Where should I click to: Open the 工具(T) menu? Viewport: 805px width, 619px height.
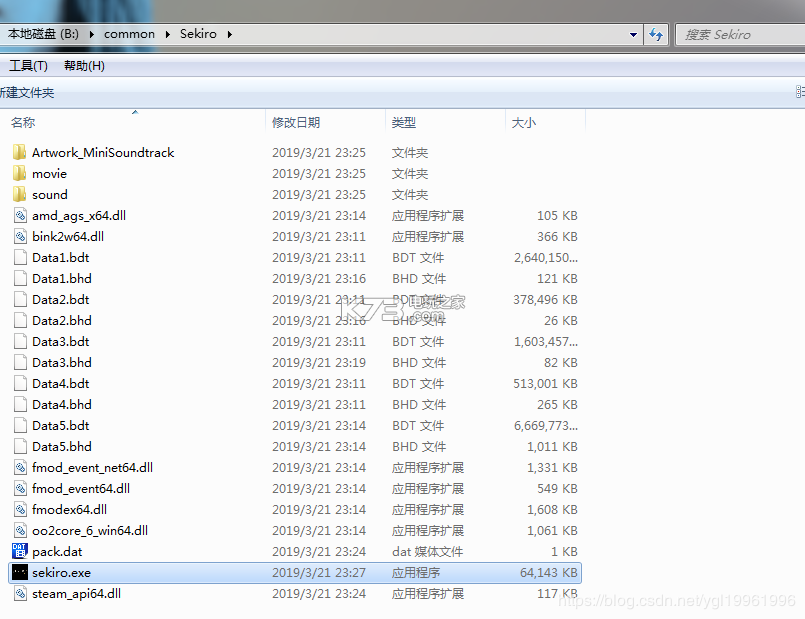28,66
